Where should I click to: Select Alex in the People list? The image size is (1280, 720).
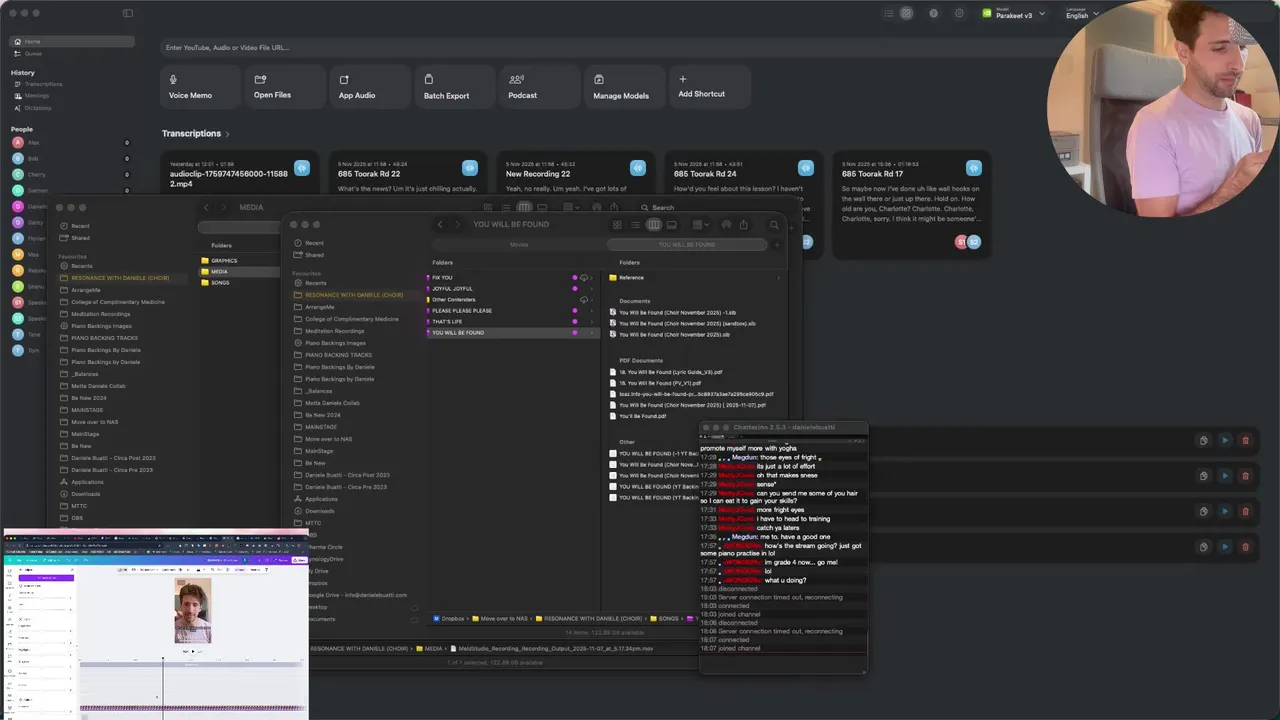pos(71,143)
